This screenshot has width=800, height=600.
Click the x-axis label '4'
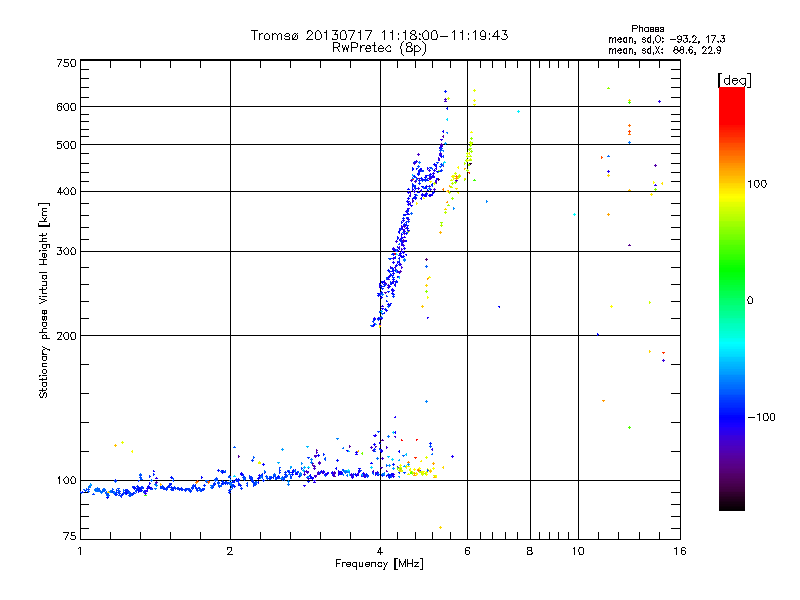point(380,551)
